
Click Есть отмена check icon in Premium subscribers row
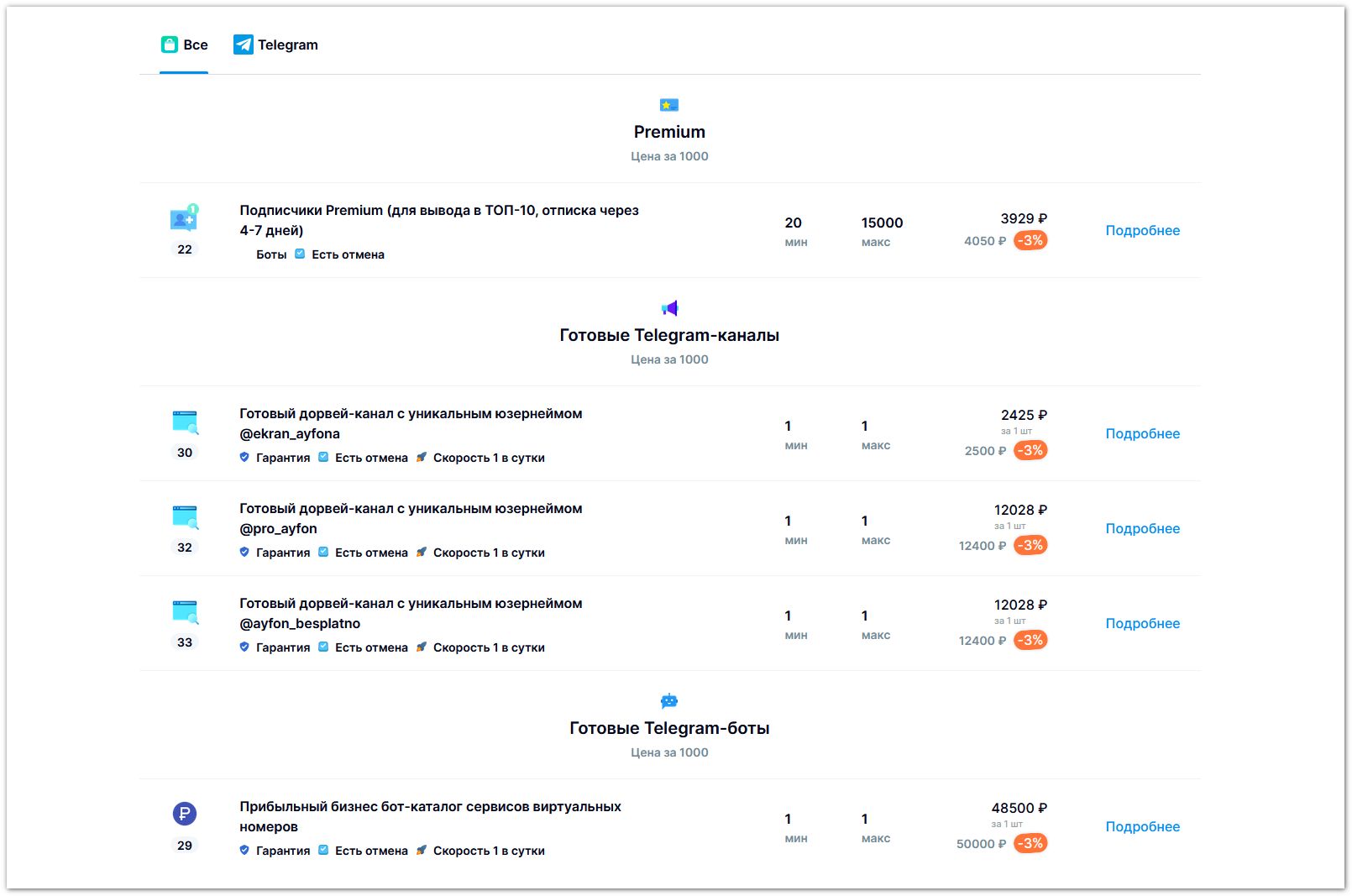[300, 254]
